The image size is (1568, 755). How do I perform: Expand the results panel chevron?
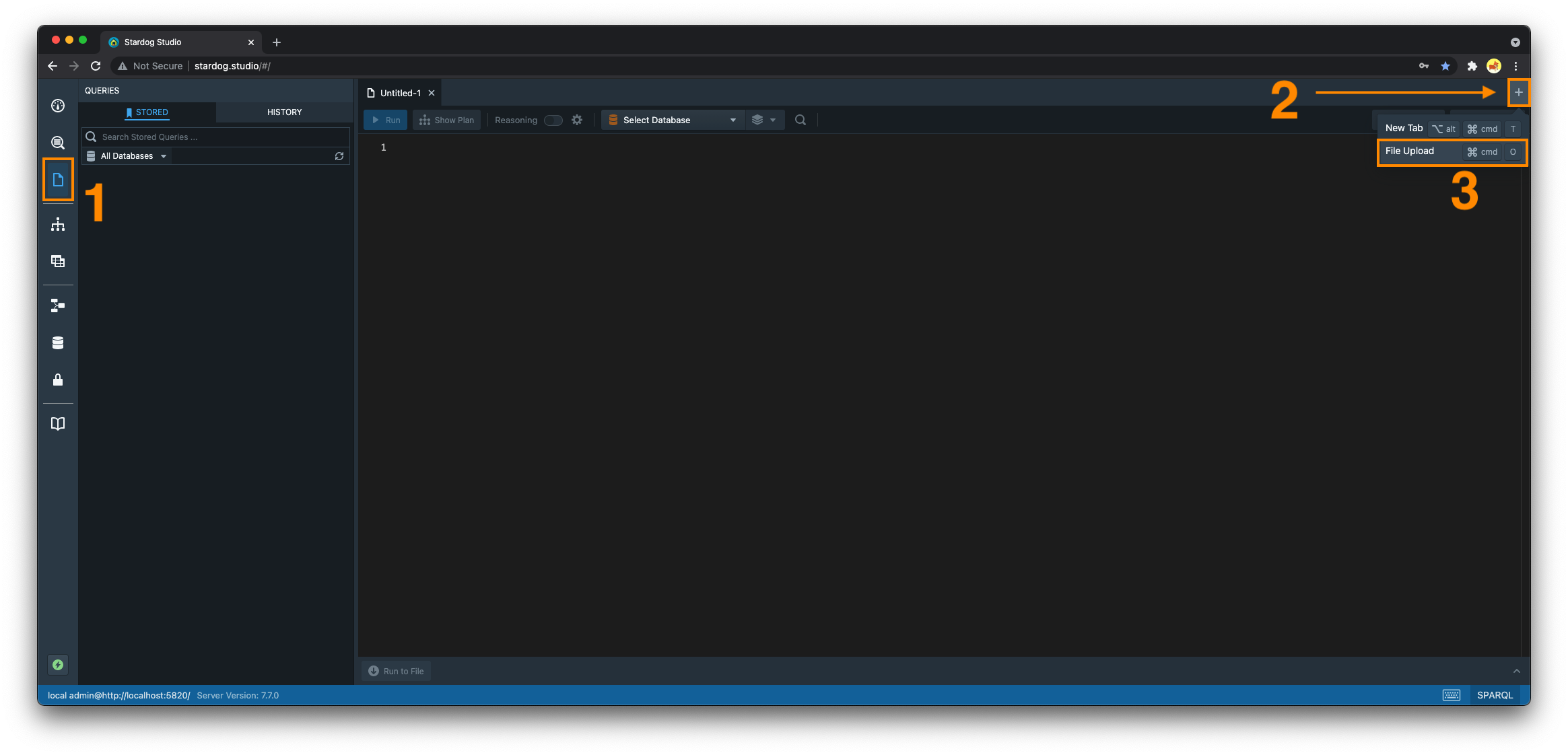(1516, 671)
